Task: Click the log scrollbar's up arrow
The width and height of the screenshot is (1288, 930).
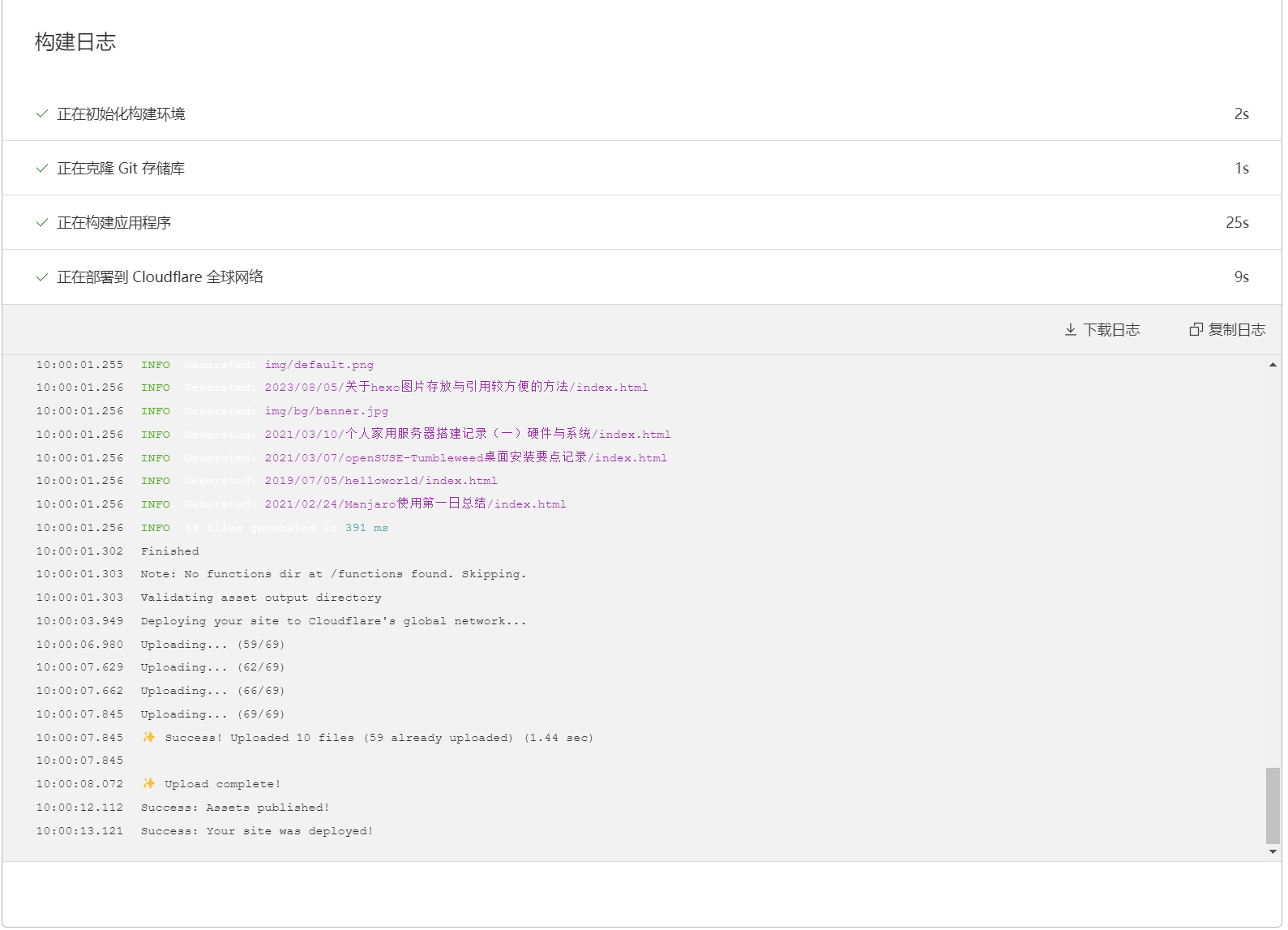Action: click(1273, 366)
